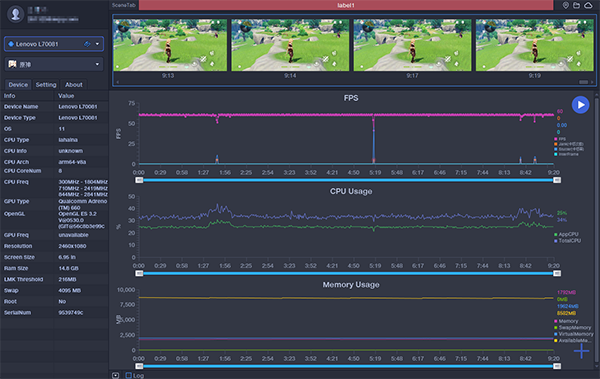Screen dimensions: 600x379
Task: Click the FPS chart range slider right handle
Action: coord(557,180)
